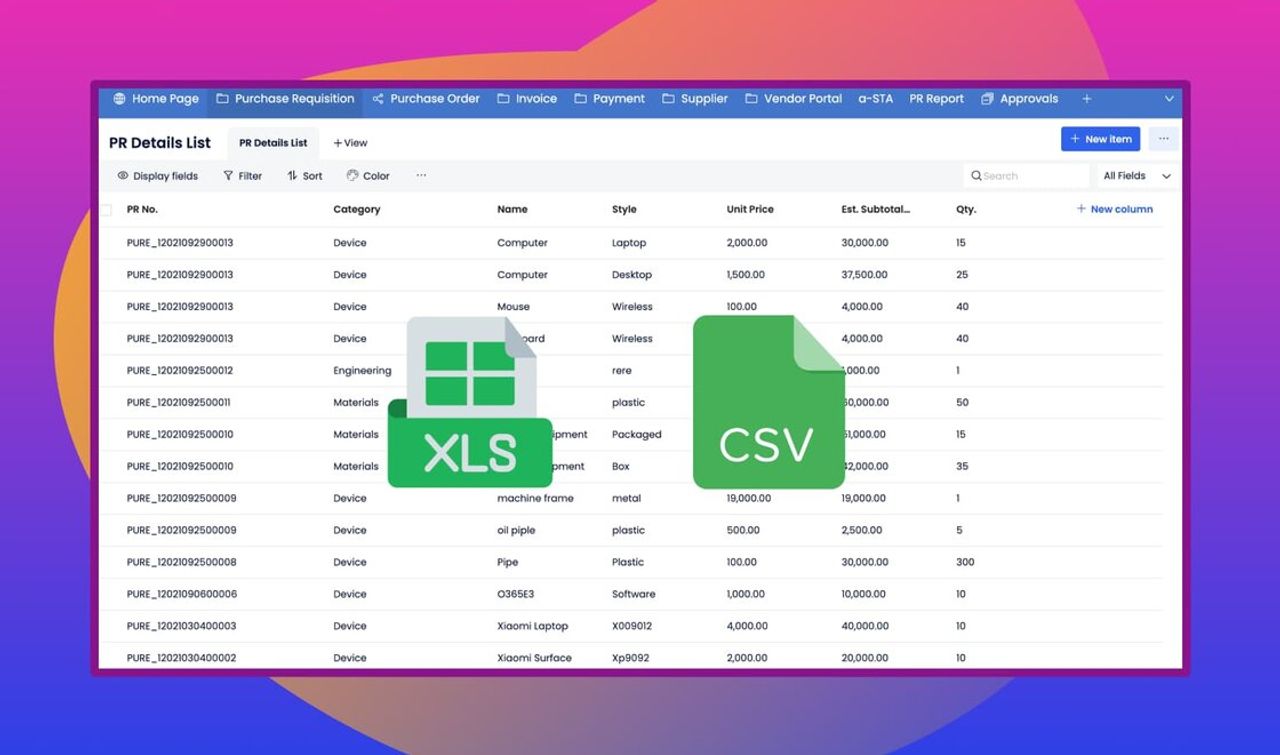Open the Vendor Portal tab

(794, 99)
